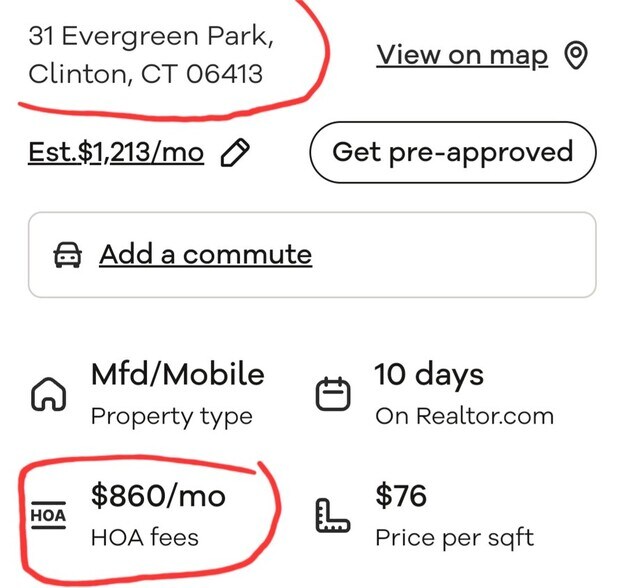Select the Add a commute link
The width and height of the screenshot is (621, 588).
205,255
